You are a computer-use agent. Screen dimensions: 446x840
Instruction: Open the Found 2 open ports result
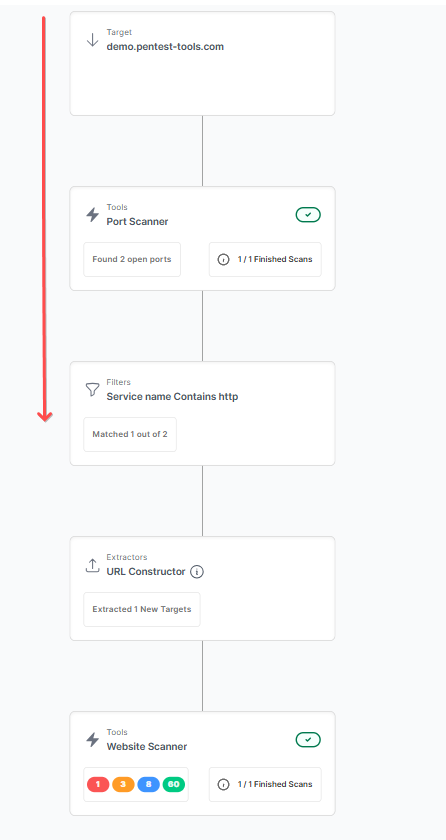(x=132, y=259)
